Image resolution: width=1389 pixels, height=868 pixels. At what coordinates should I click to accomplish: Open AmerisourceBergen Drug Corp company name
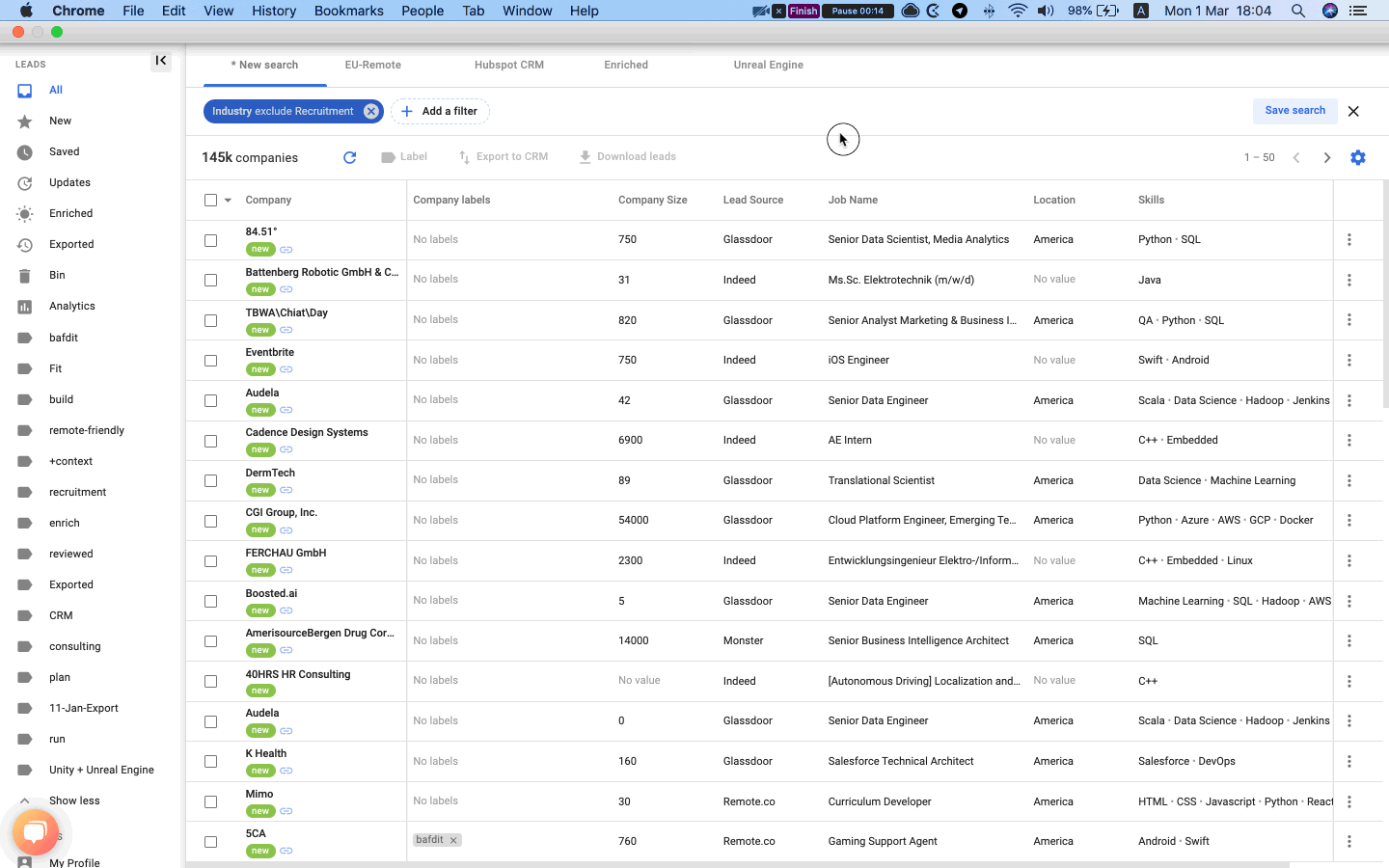pyautogui.click(x=320, y=634)
